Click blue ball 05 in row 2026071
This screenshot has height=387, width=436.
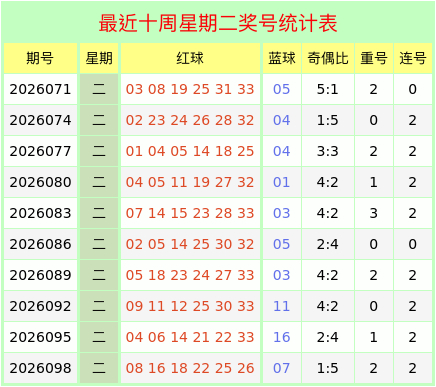coord(282,89)
